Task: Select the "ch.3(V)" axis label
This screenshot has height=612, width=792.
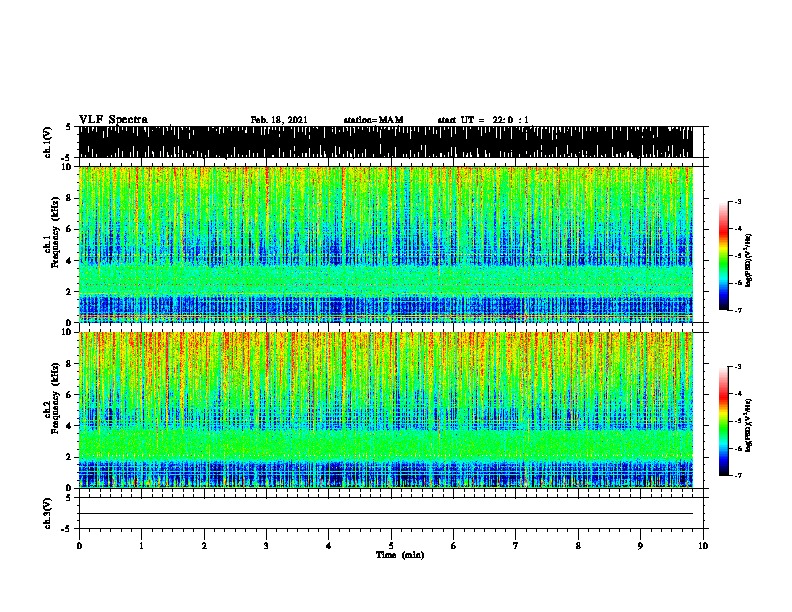Action: pos(48,513)
